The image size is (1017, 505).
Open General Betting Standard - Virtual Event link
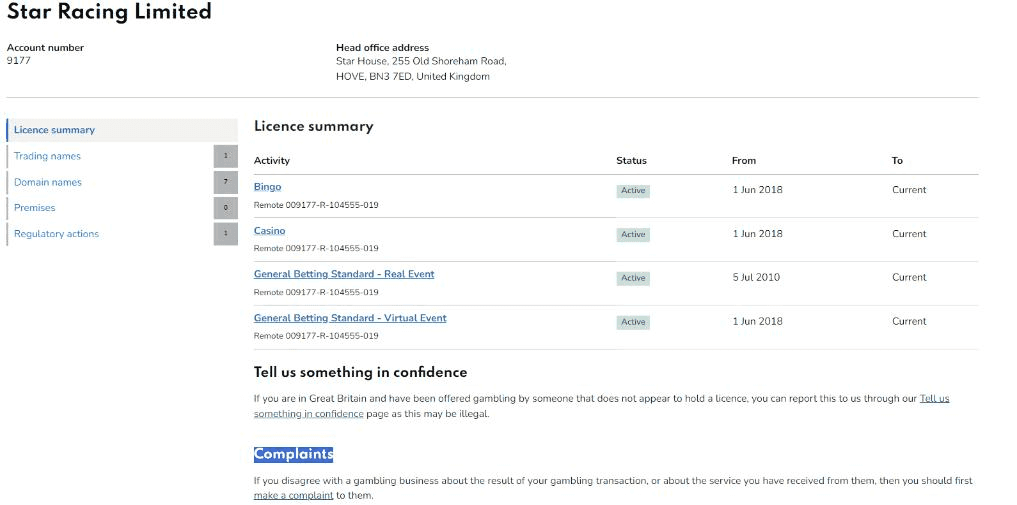coord(349,318)
